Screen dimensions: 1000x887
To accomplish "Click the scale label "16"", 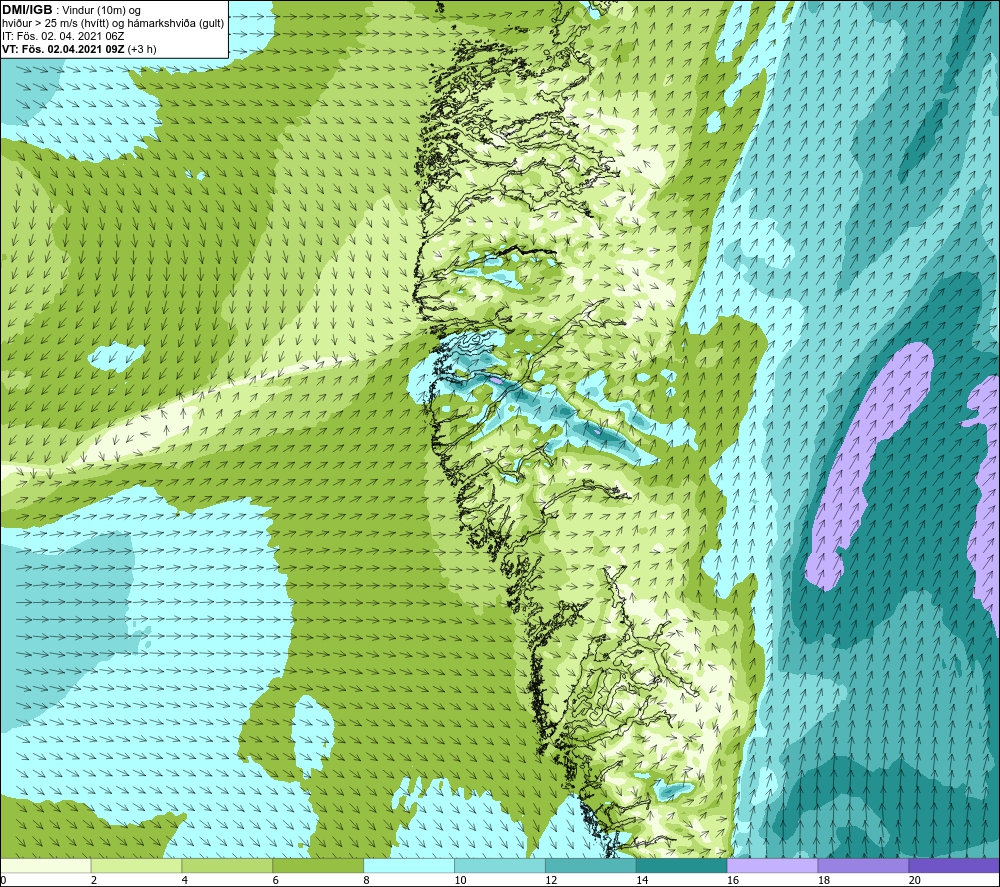I will pos(733,881).
